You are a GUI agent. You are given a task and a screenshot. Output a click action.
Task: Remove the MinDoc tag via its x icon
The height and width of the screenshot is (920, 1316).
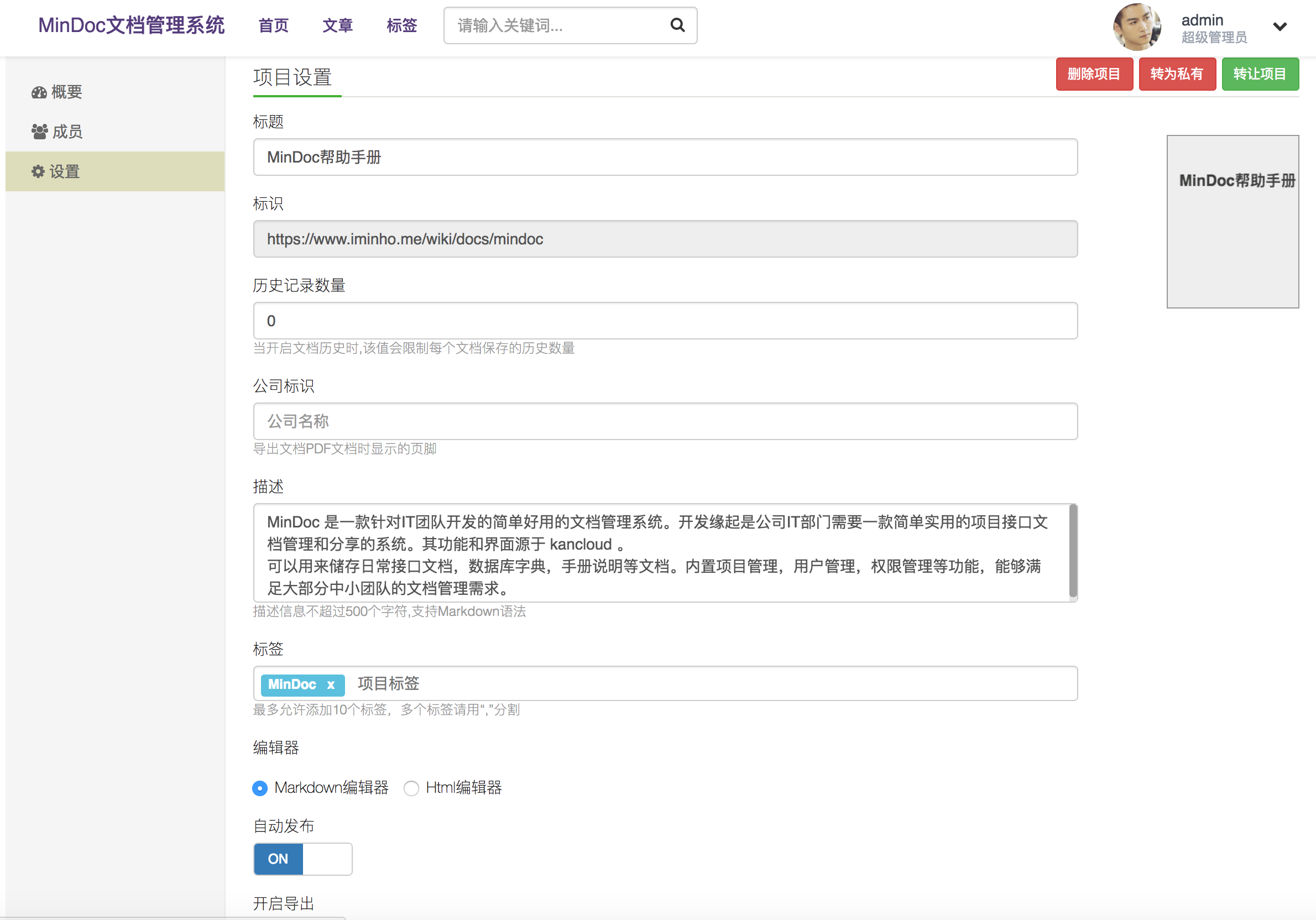coord(331,684)
